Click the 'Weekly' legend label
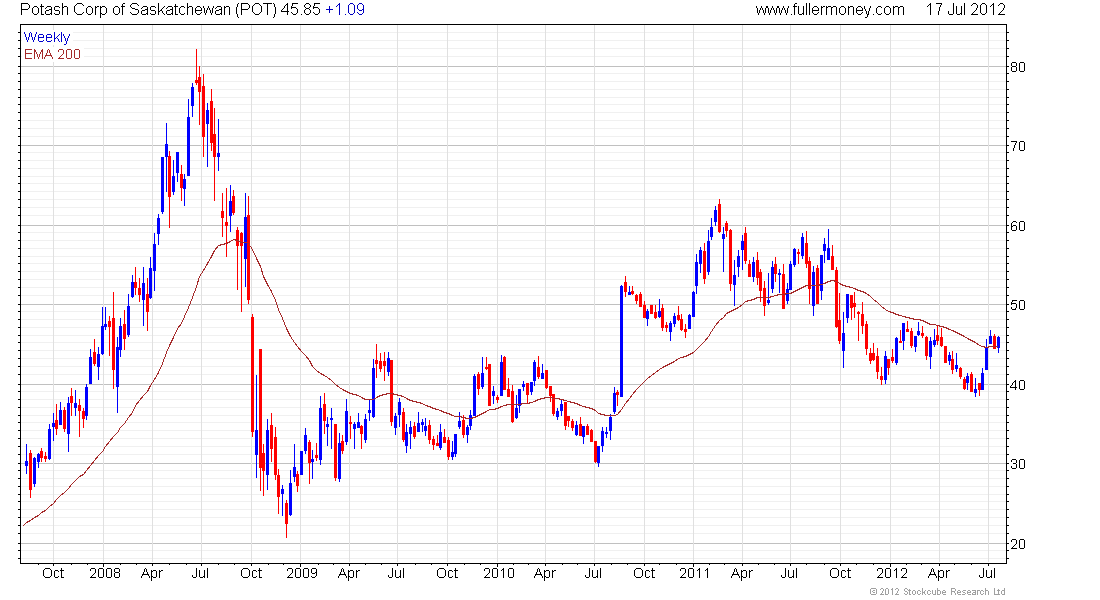This screenshot has width=1100, height=600. tap(47, 37)
